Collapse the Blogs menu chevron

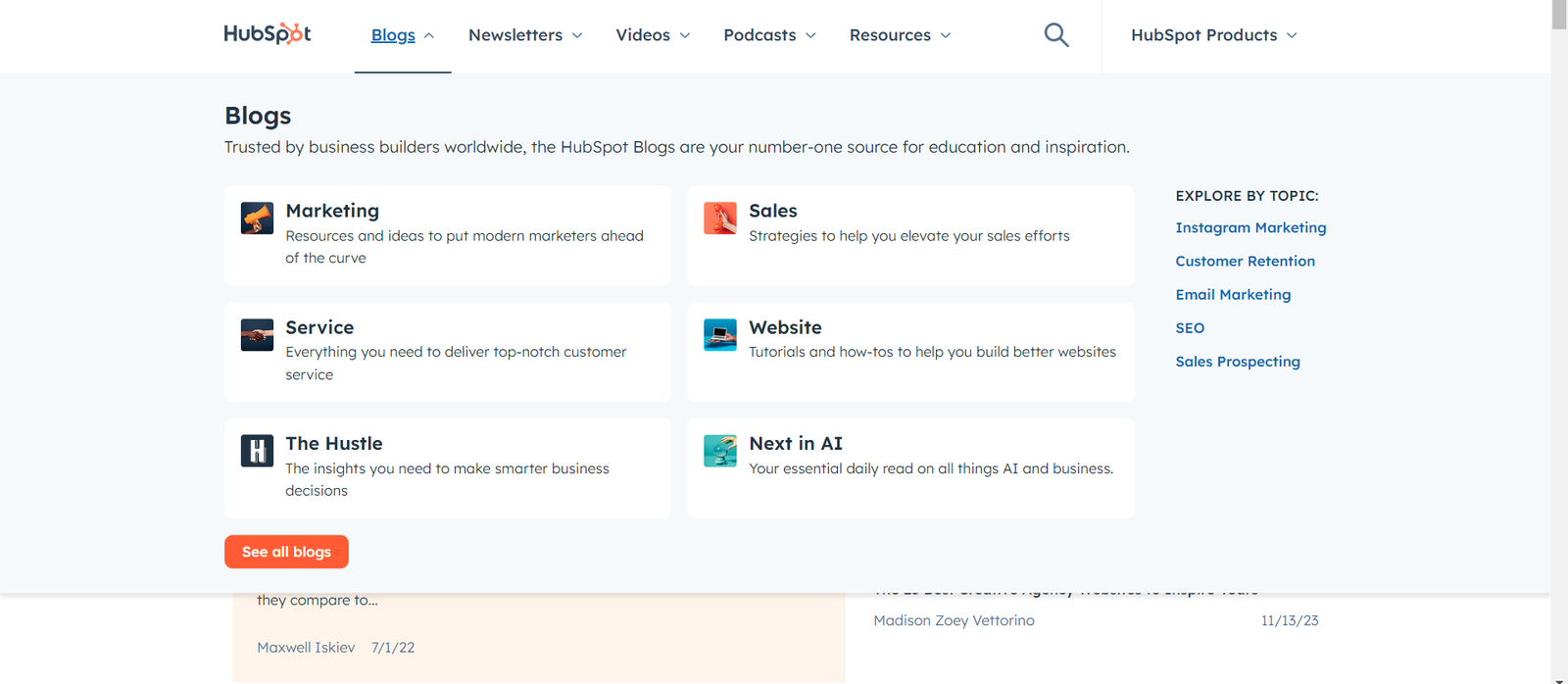tap(429, 35)
